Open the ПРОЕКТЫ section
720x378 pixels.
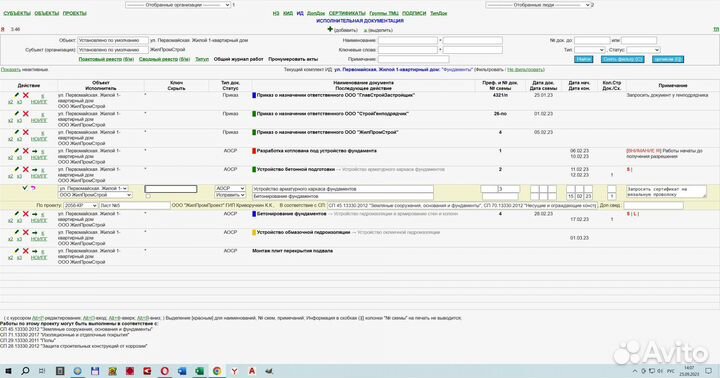click(74, 13)
